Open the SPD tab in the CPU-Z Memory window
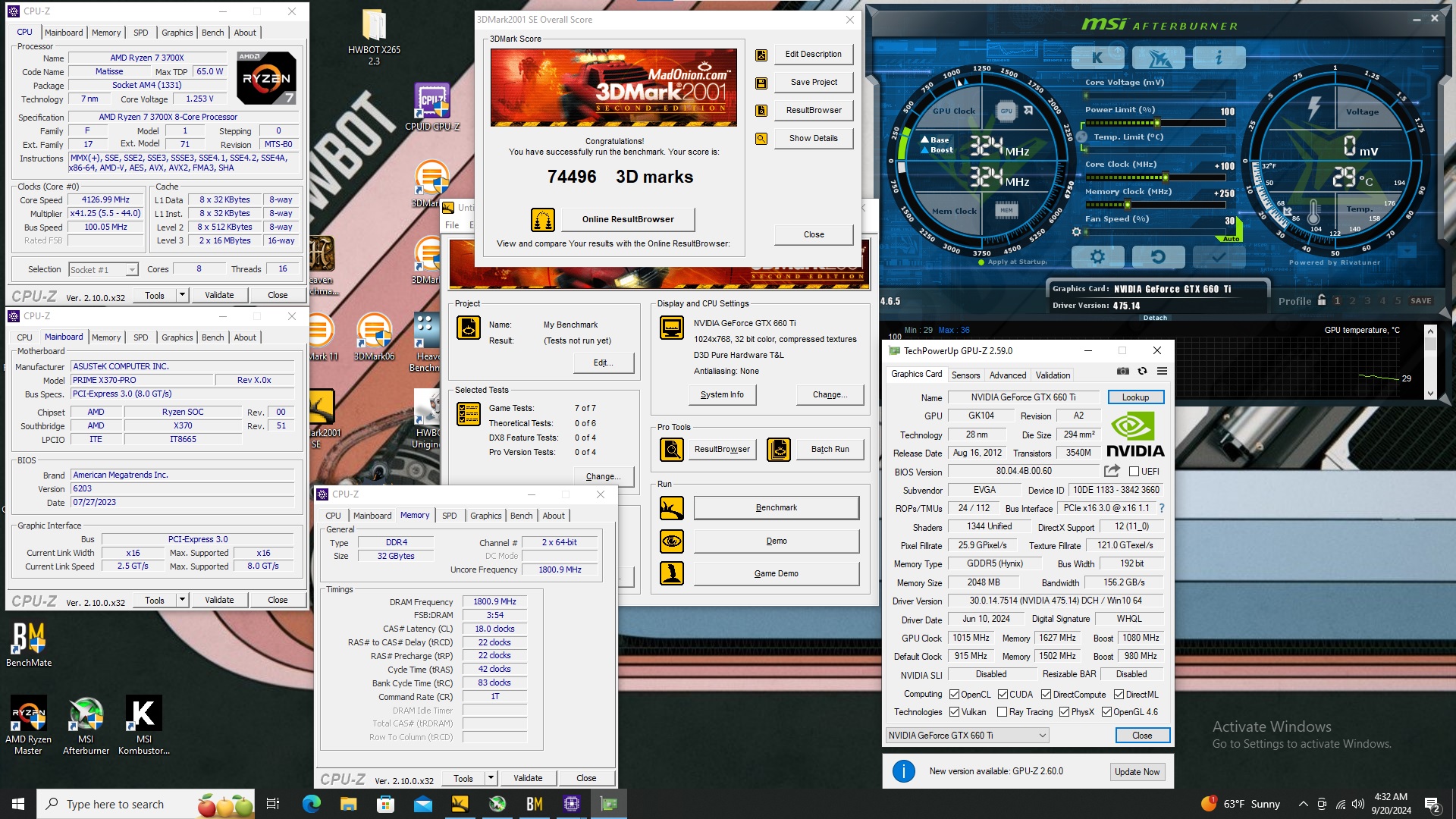The height and width of the screenshot is (819, 1456). tap(450, 516)
